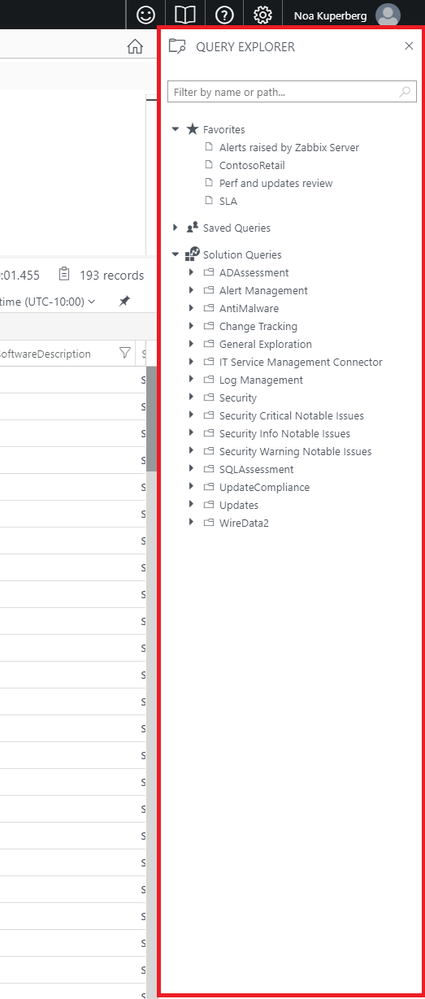Open the settings gear icon
This screenshot has width=425, height=999.
coord(263,14)
